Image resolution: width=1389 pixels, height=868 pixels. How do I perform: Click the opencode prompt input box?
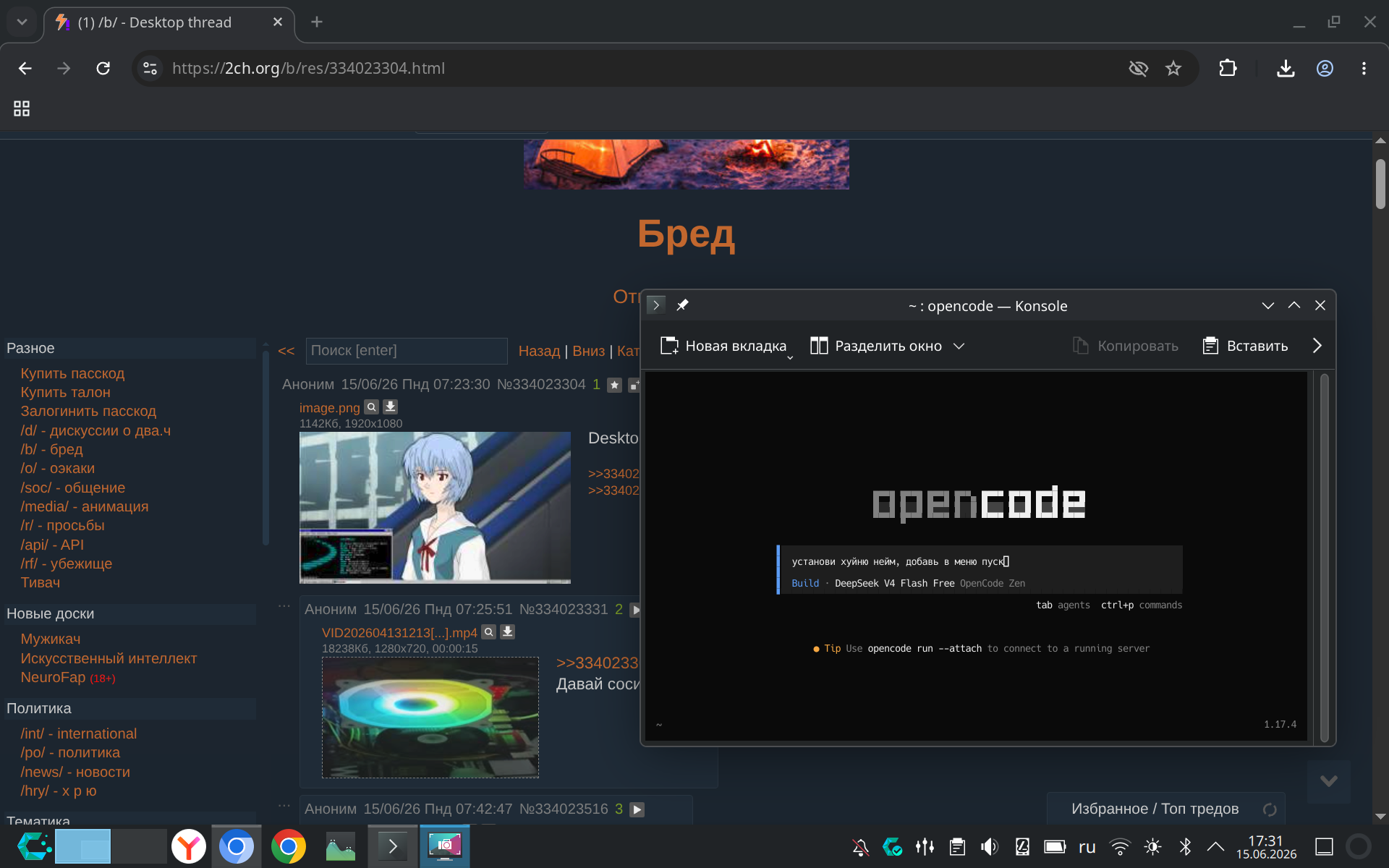pyautogui.click(x=980, y=570)
